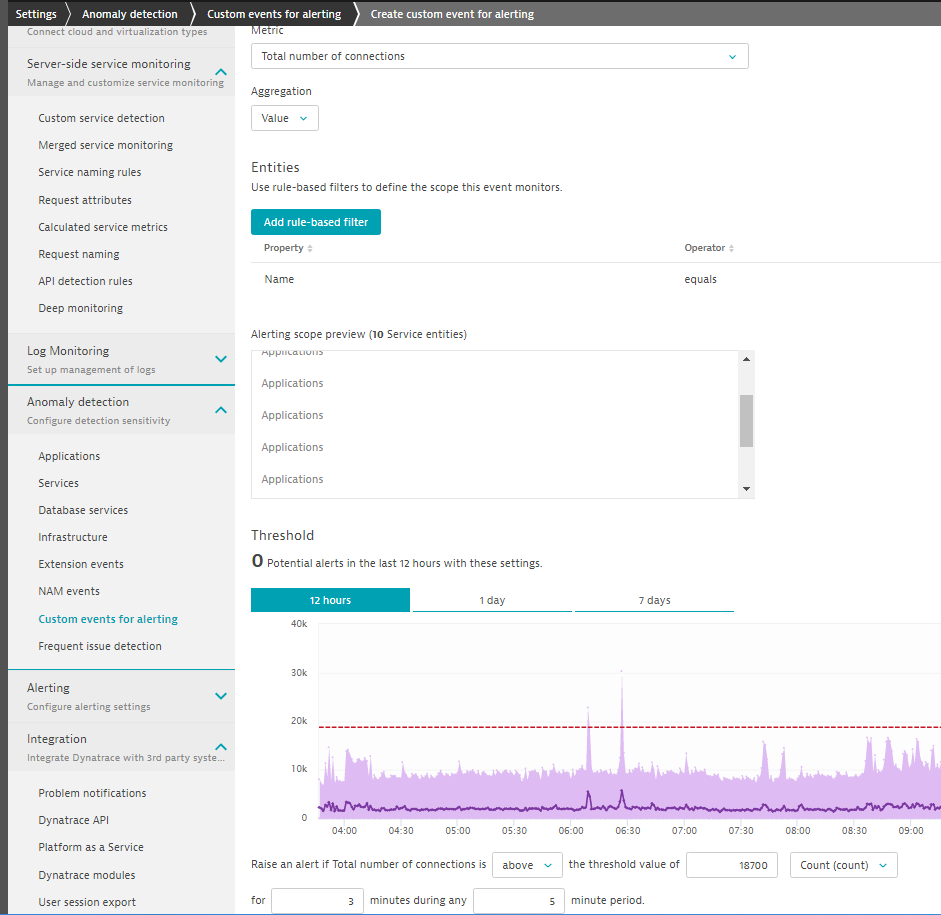
Task: Switch chart to 1 day tab
Action: 491,600
